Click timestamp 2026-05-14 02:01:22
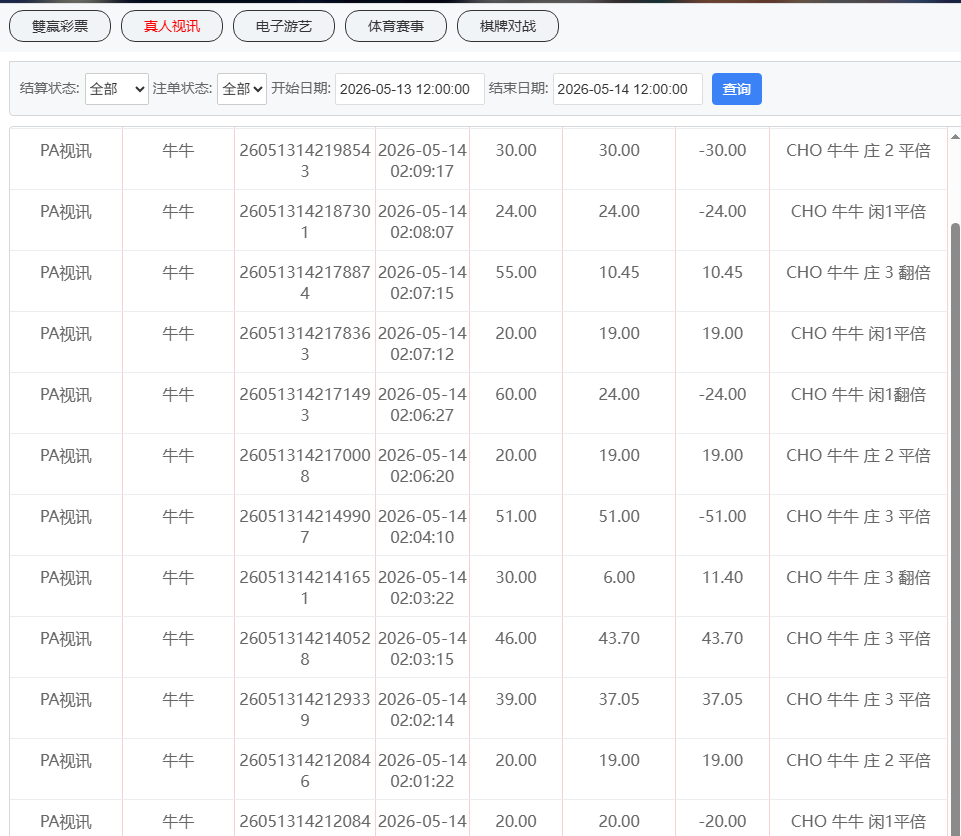This screenshot has width=961, height=836. coord(422,770)
